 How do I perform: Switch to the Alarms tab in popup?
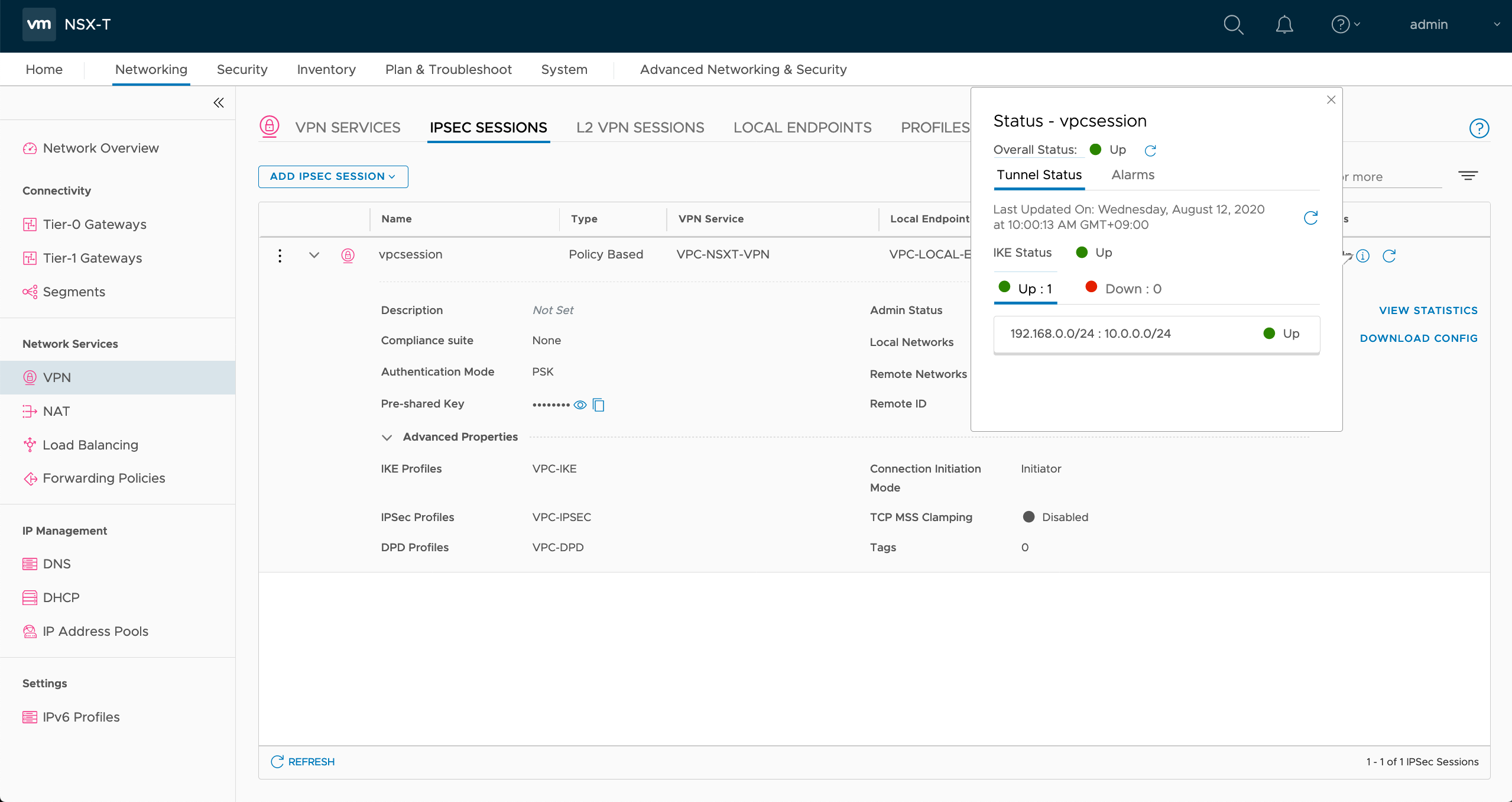1133,175
